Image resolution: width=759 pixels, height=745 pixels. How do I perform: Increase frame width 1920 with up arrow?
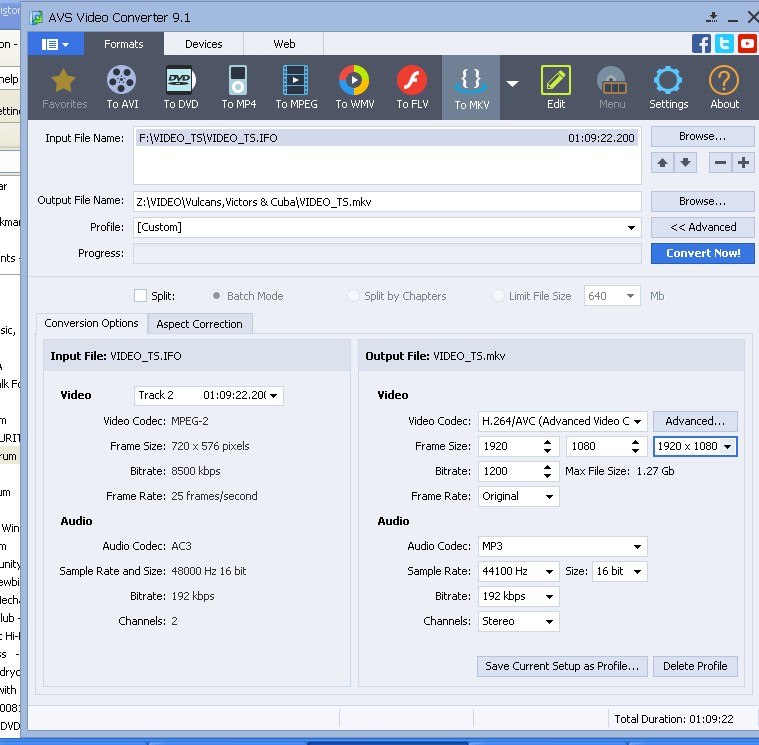point(547,442)
